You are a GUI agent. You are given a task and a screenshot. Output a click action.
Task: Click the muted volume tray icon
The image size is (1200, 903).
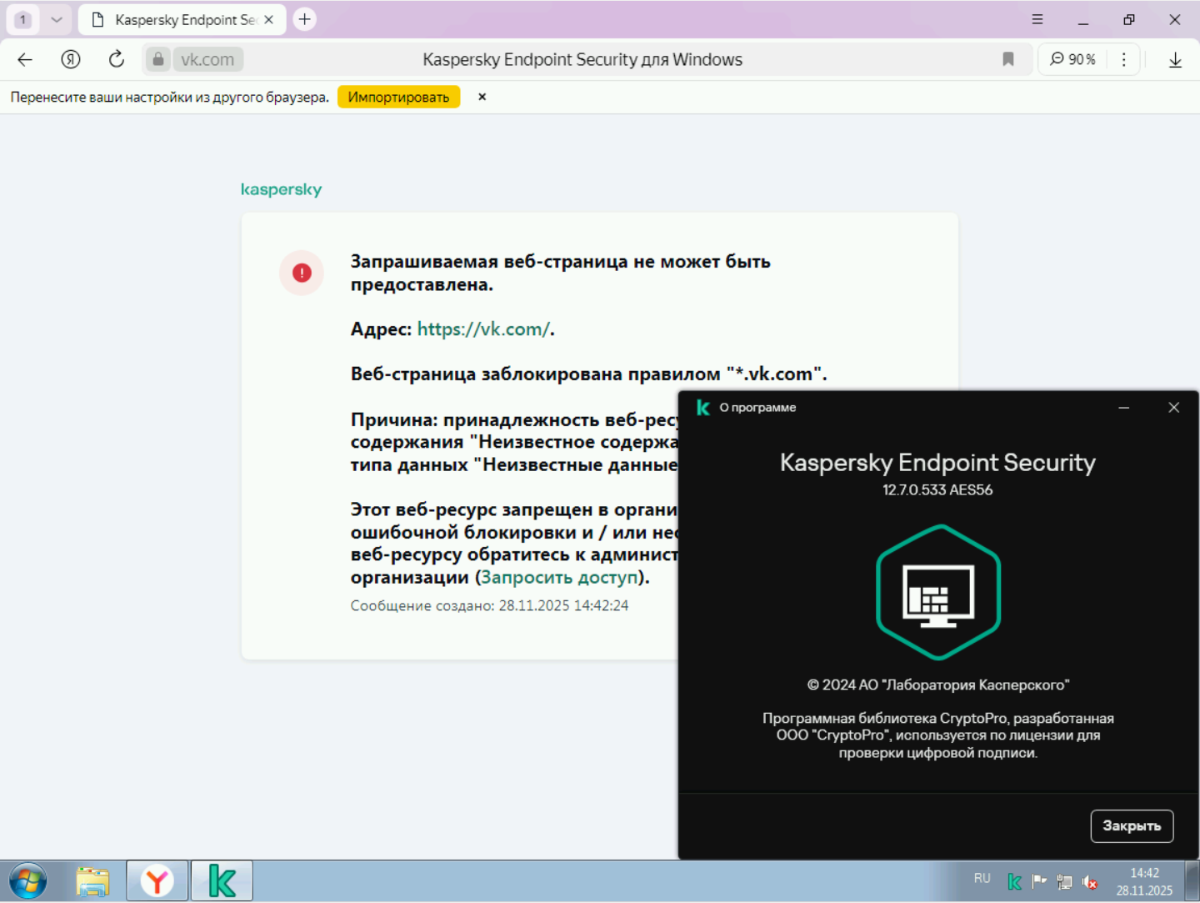click(x=1090, y=882)
